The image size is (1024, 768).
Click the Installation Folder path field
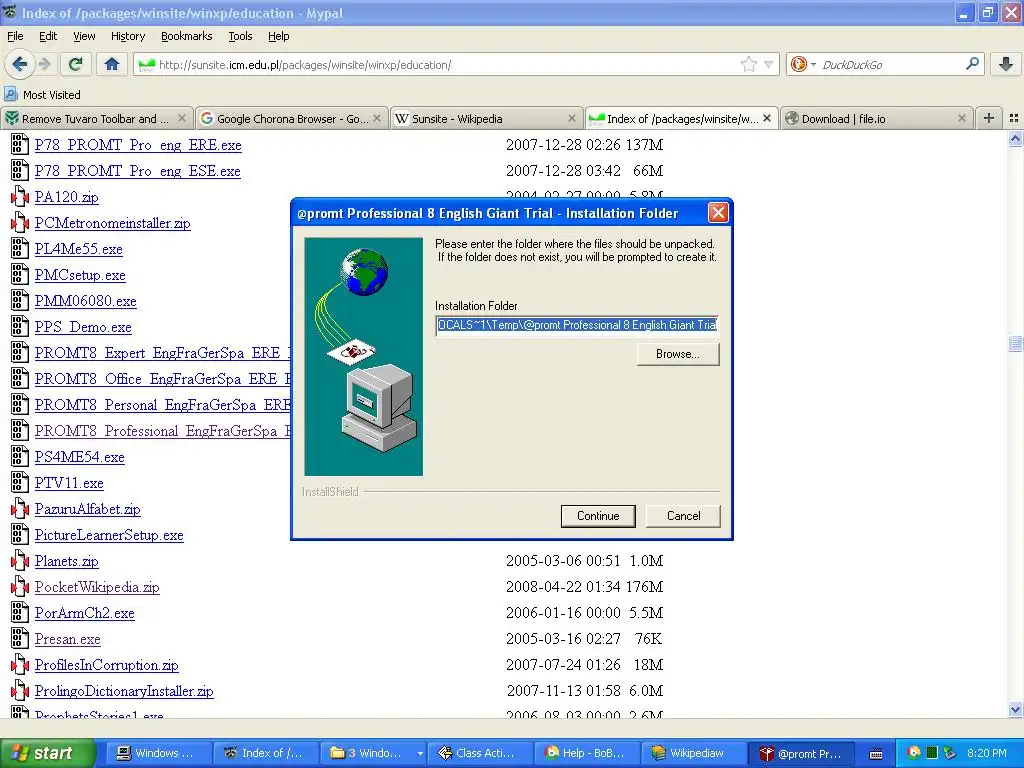[577, 325]
